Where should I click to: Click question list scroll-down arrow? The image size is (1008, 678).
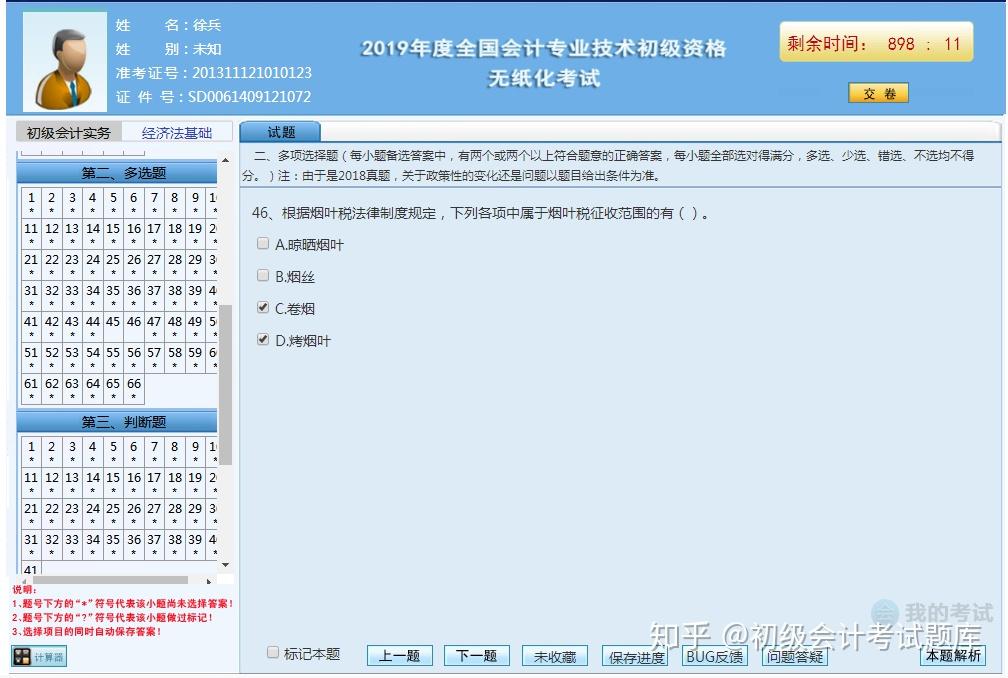point(225,565)
